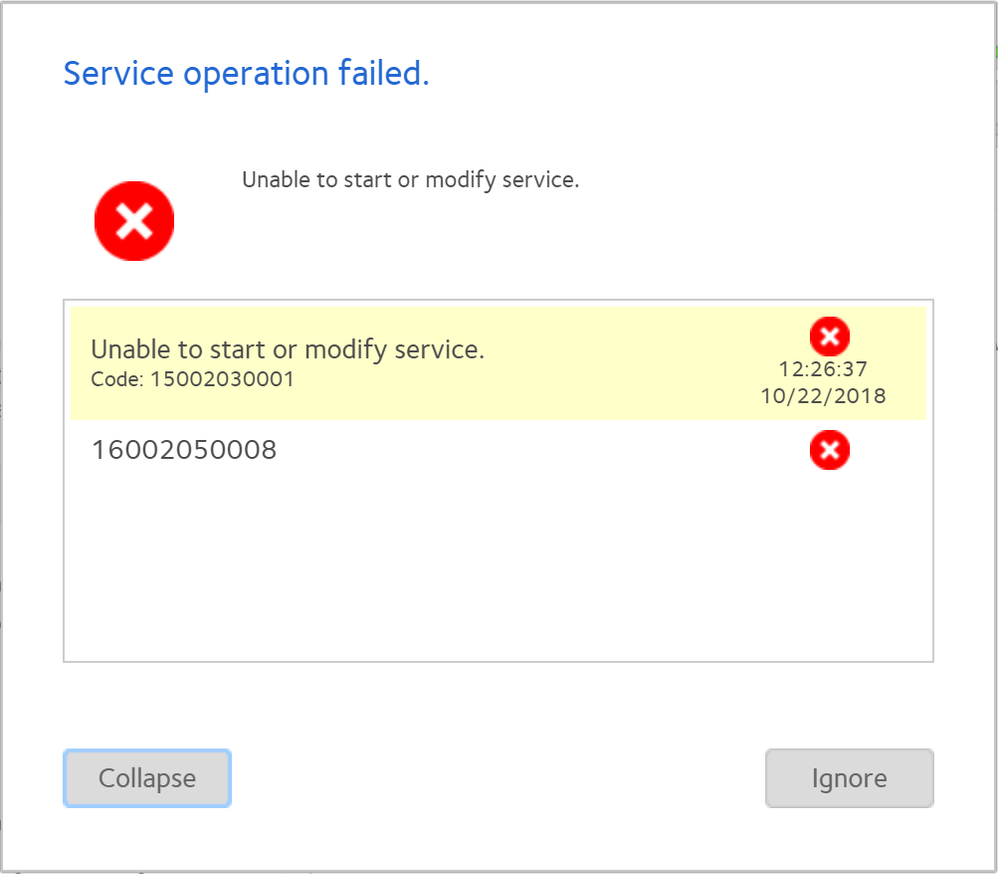Click the circular failure icon above the error list
This screenshot has height=874, width=998.
134,220
